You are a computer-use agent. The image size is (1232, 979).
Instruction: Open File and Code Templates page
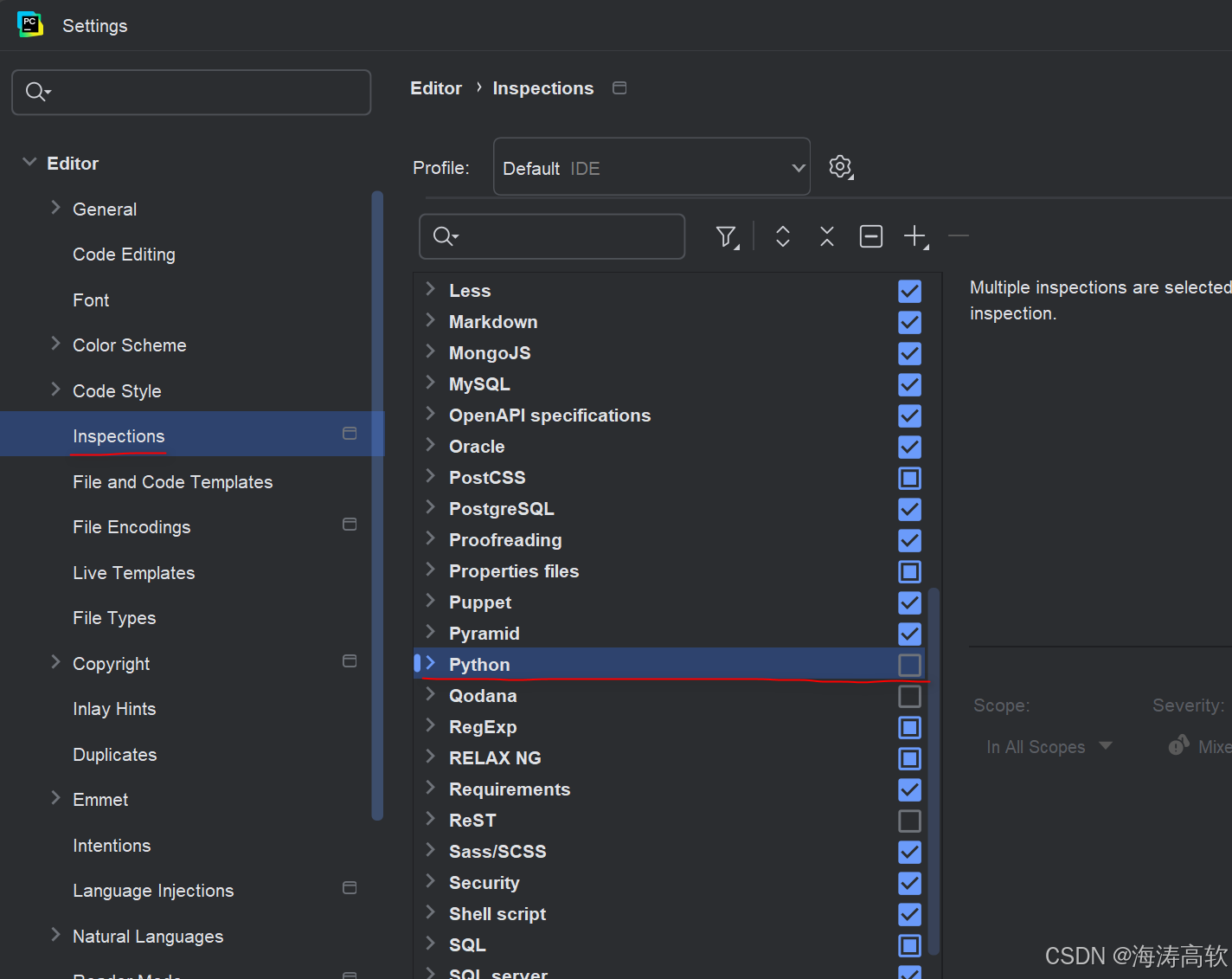[172, 482]
